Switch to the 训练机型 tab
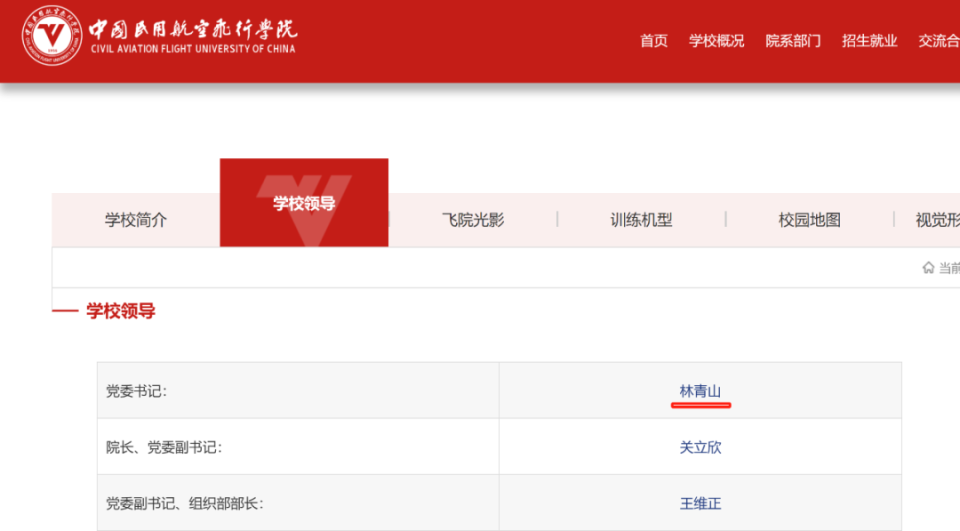The width and height of the screenshot is (960, 531). pos(641,220)
